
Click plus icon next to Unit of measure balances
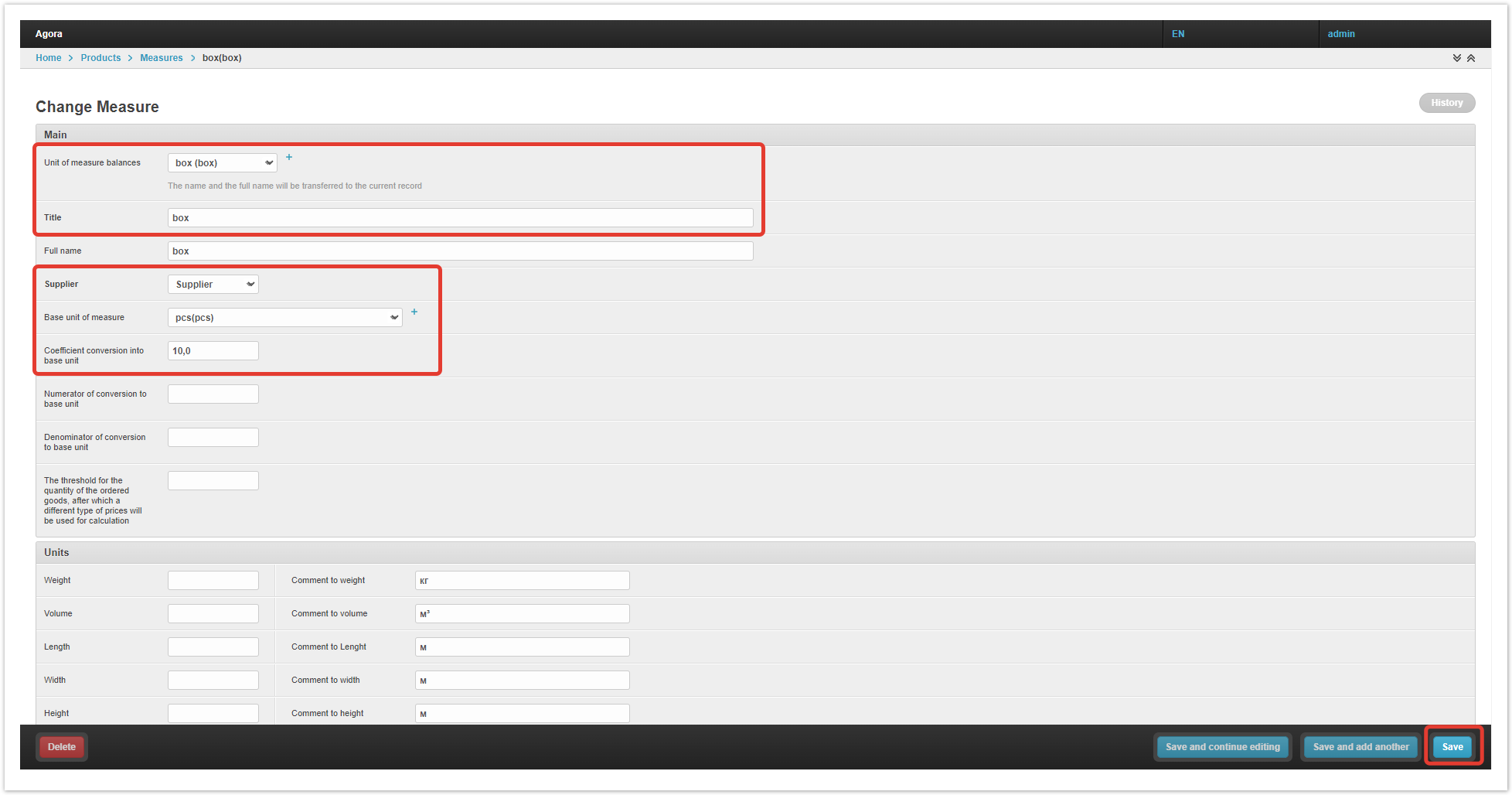coord(289,157)
